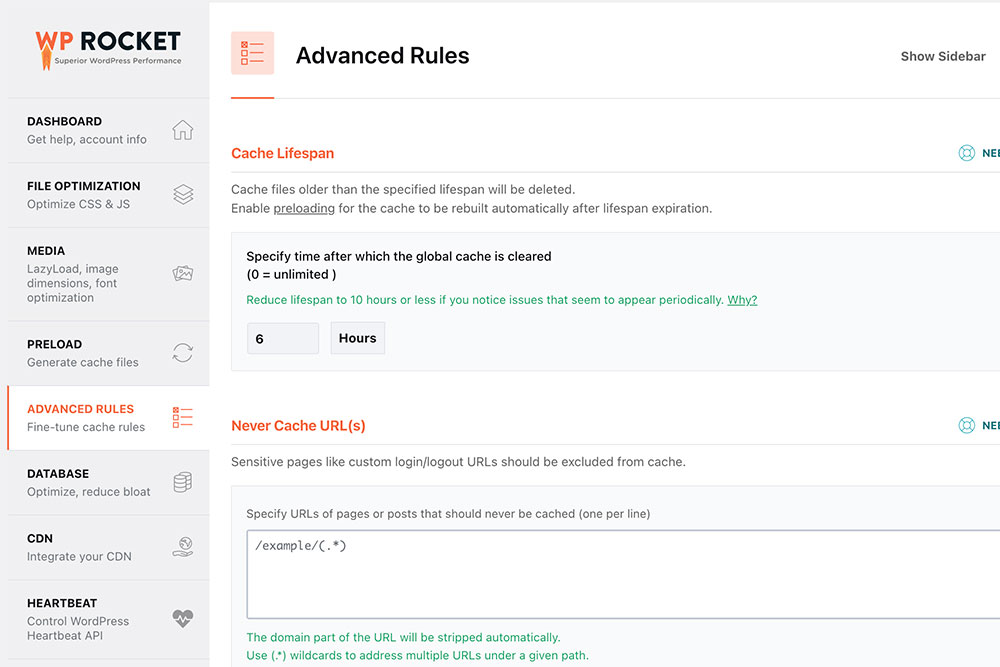
Task: Click the Show Sidebar link
Action: pos(943,56)
